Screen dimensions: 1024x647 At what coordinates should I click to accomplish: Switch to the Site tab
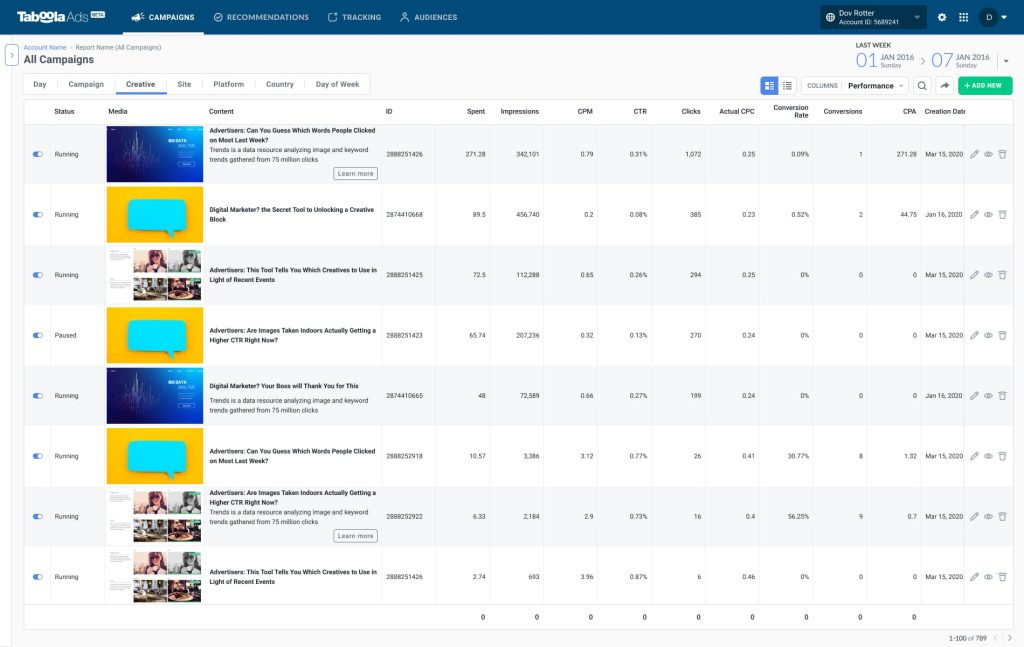[x=184, y=84]
